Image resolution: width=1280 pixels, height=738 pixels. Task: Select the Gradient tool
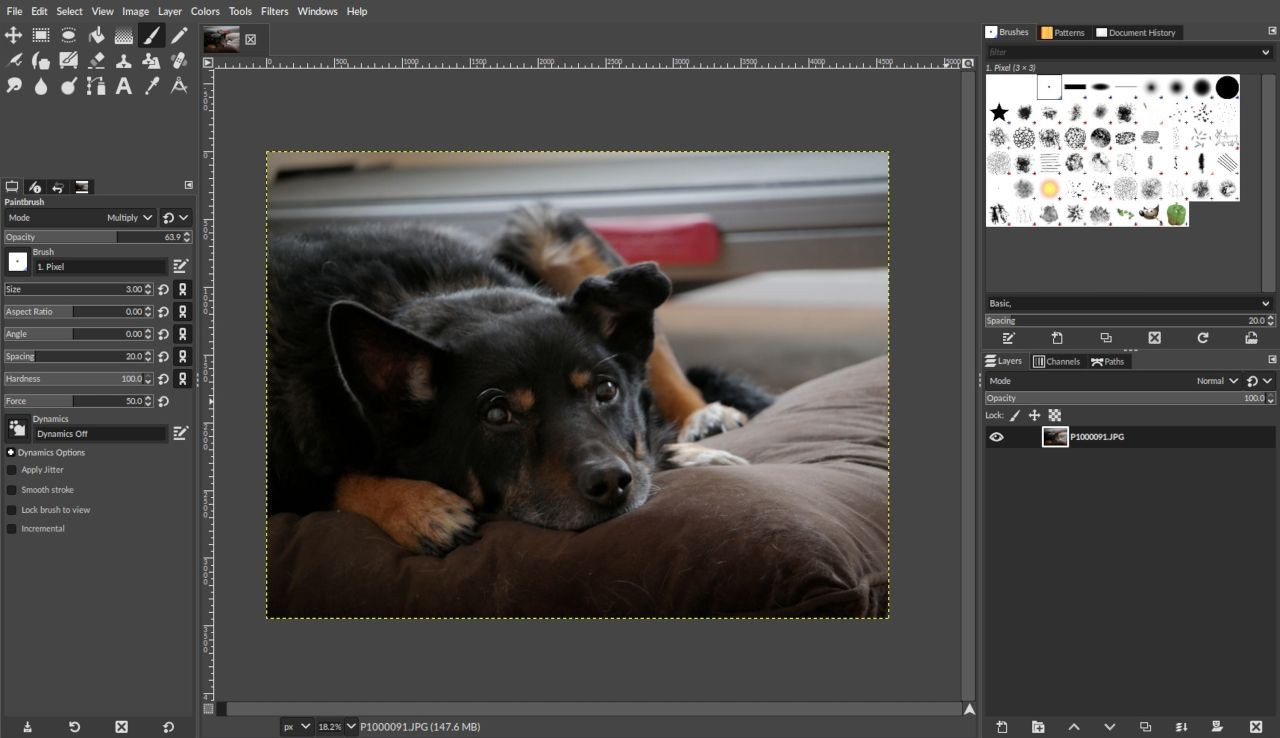[124, 35]
